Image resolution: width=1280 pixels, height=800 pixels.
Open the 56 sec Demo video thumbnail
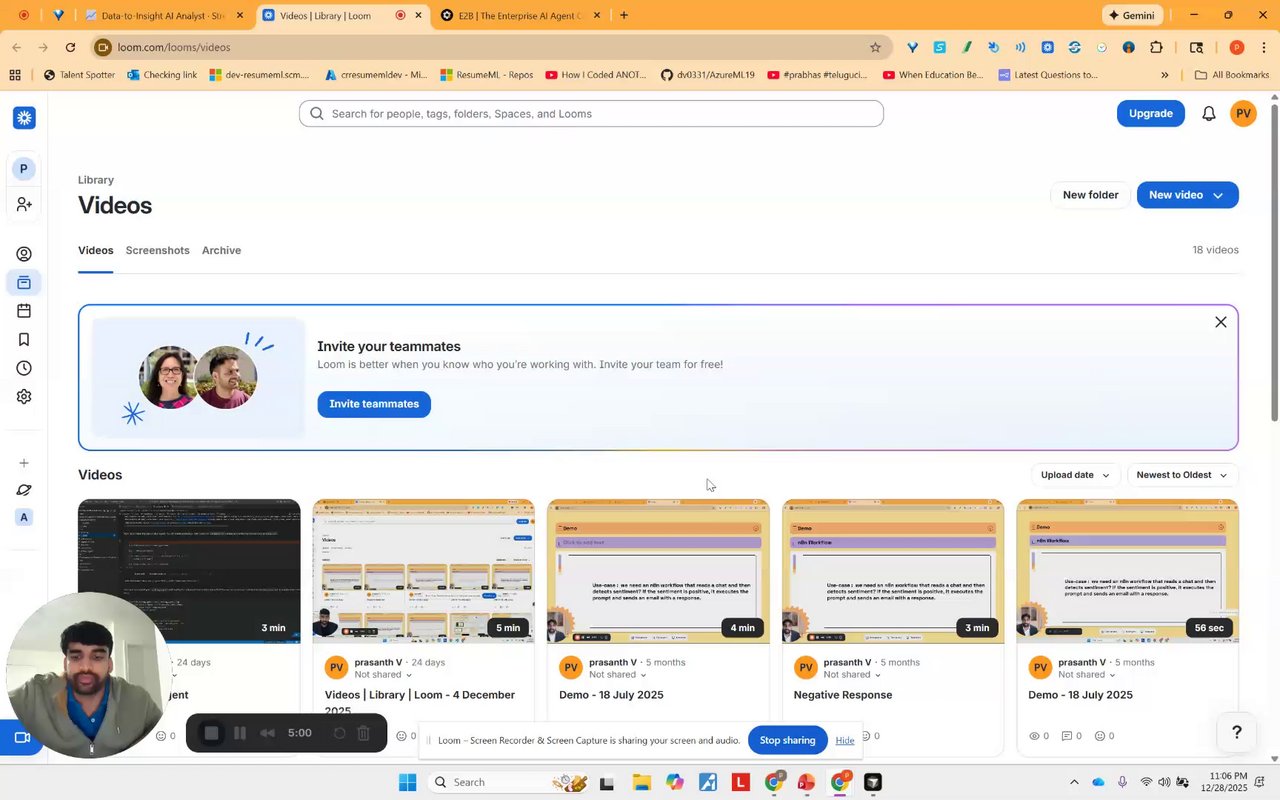point(1128,571)
